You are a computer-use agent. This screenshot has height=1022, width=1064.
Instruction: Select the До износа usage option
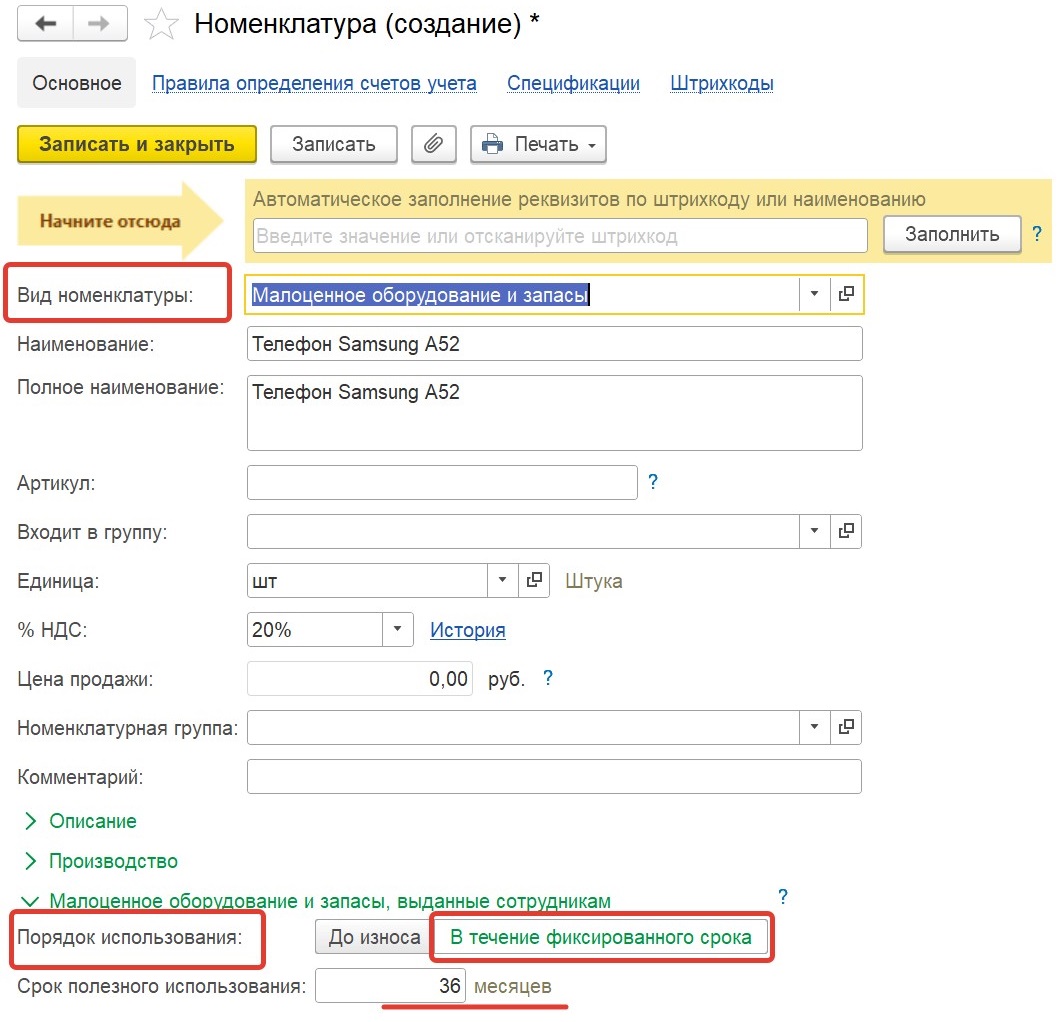pos(374,937)
